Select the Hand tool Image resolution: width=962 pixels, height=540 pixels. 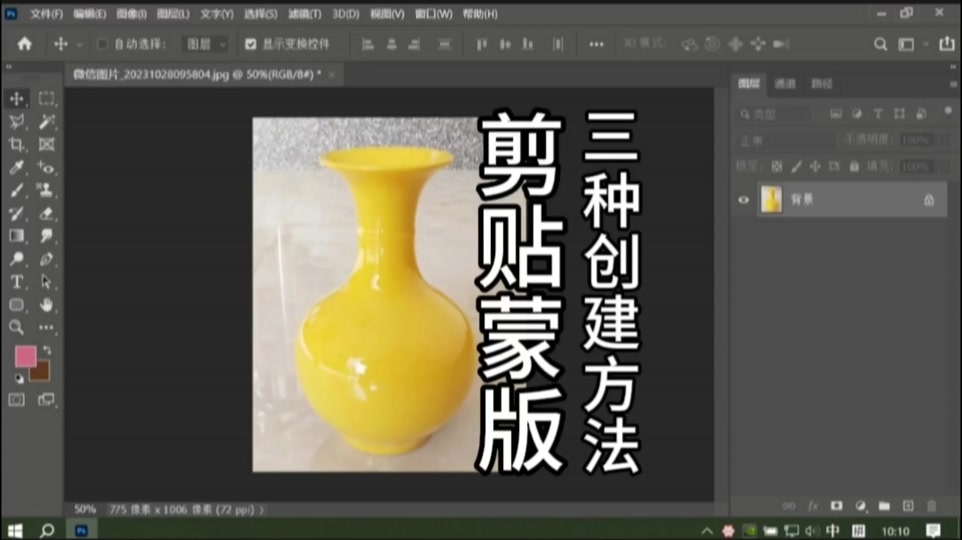(x=46, y=304)
